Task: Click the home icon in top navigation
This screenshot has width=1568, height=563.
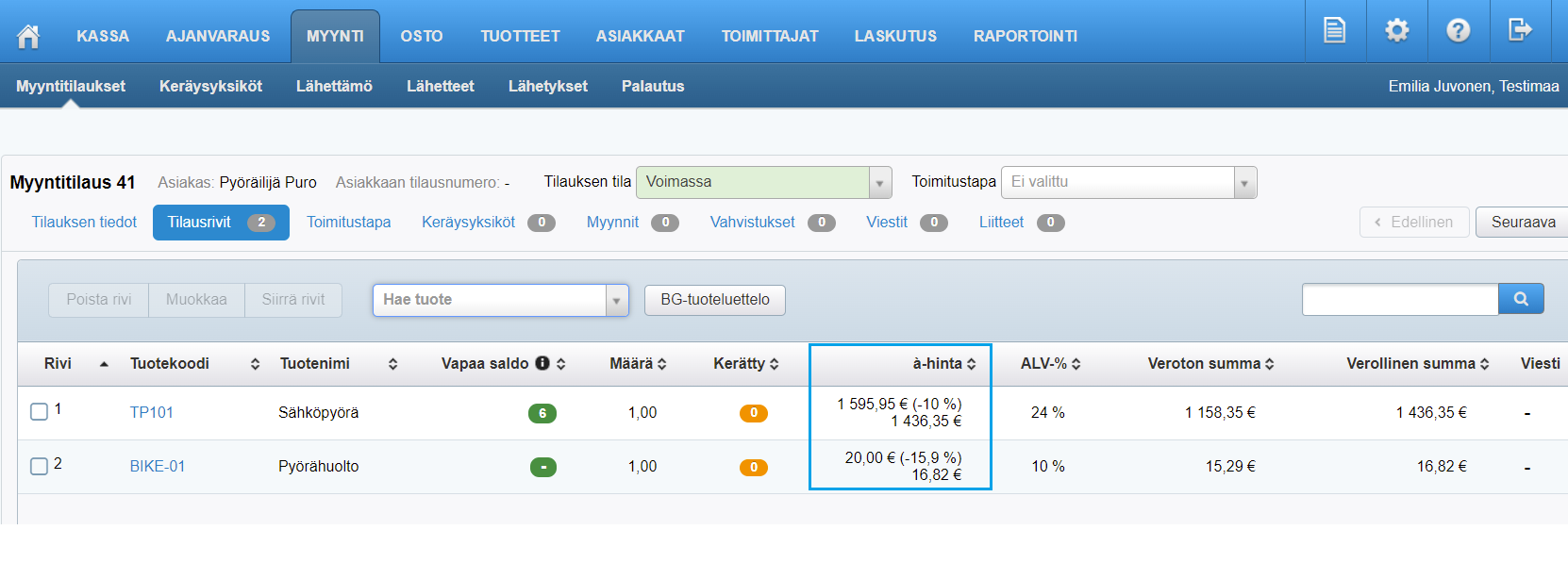Action: click(28, 36)
